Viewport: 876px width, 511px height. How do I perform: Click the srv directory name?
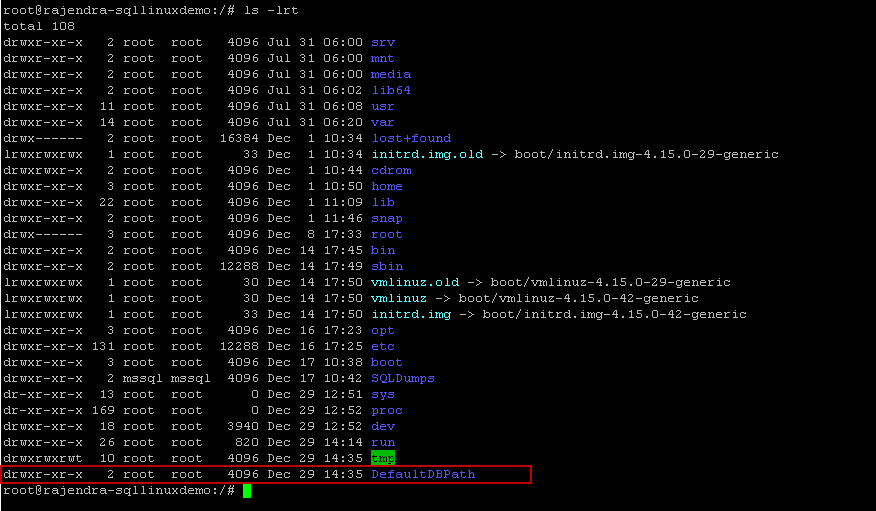point(383,42)
